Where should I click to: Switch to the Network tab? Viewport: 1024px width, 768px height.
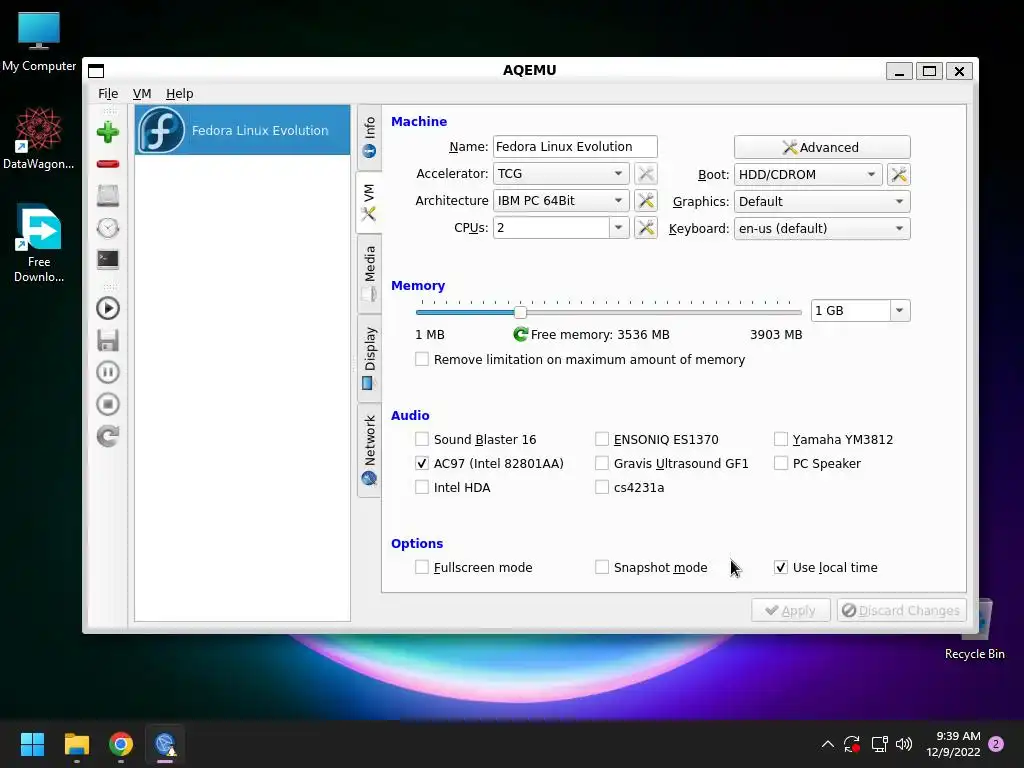tap(369, 450)
